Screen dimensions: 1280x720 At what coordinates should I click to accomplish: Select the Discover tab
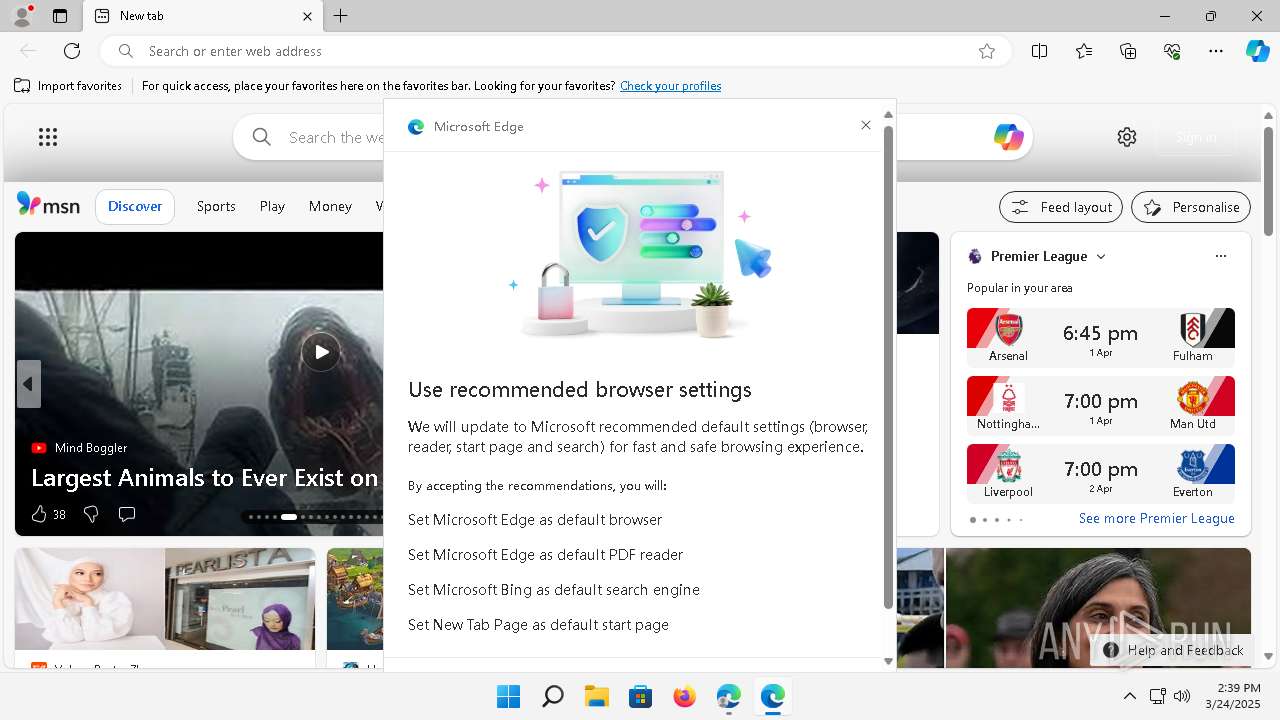coord(135,206)
